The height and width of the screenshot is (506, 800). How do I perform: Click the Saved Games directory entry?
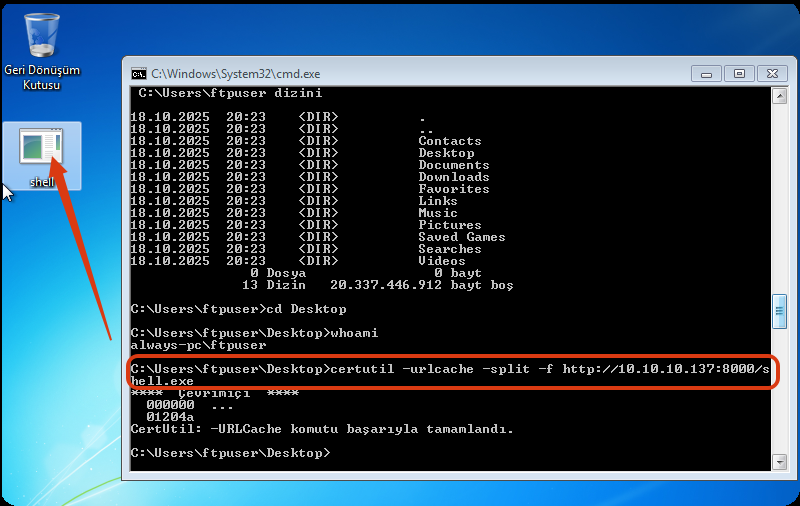coord(461,237)
